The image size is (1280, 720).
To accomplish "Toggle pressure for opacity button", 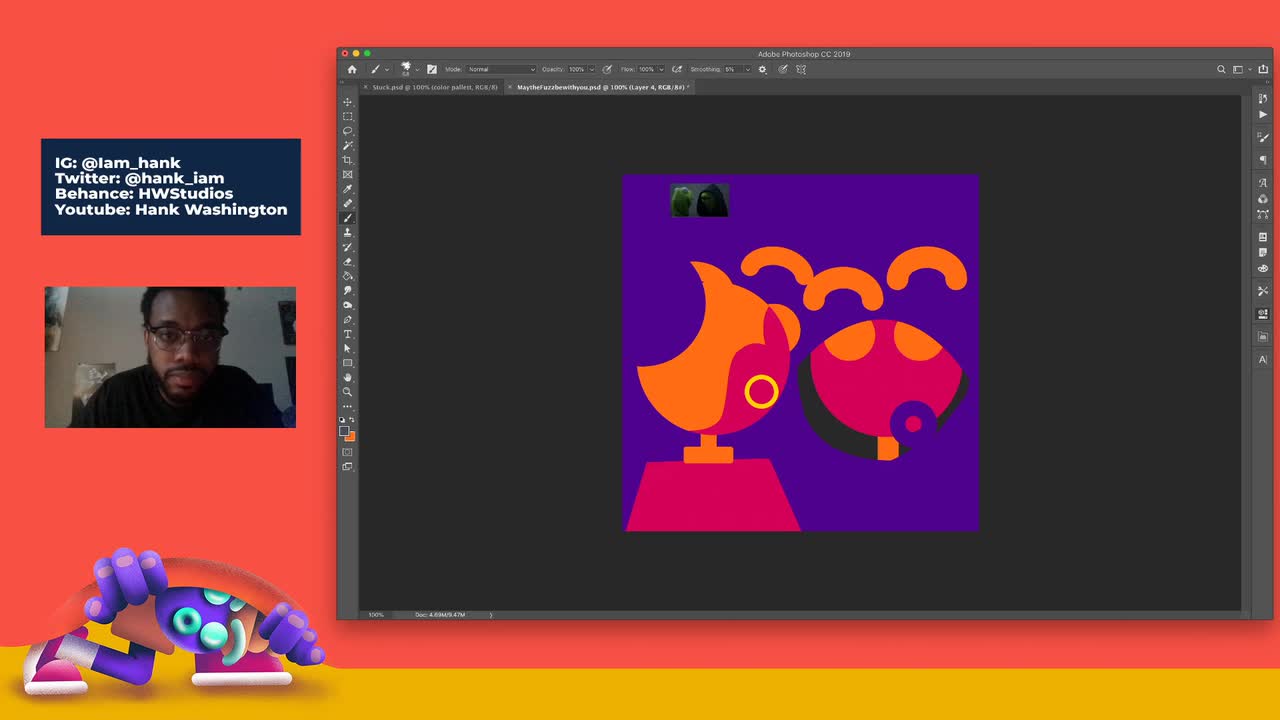I will tap(607, 70).
